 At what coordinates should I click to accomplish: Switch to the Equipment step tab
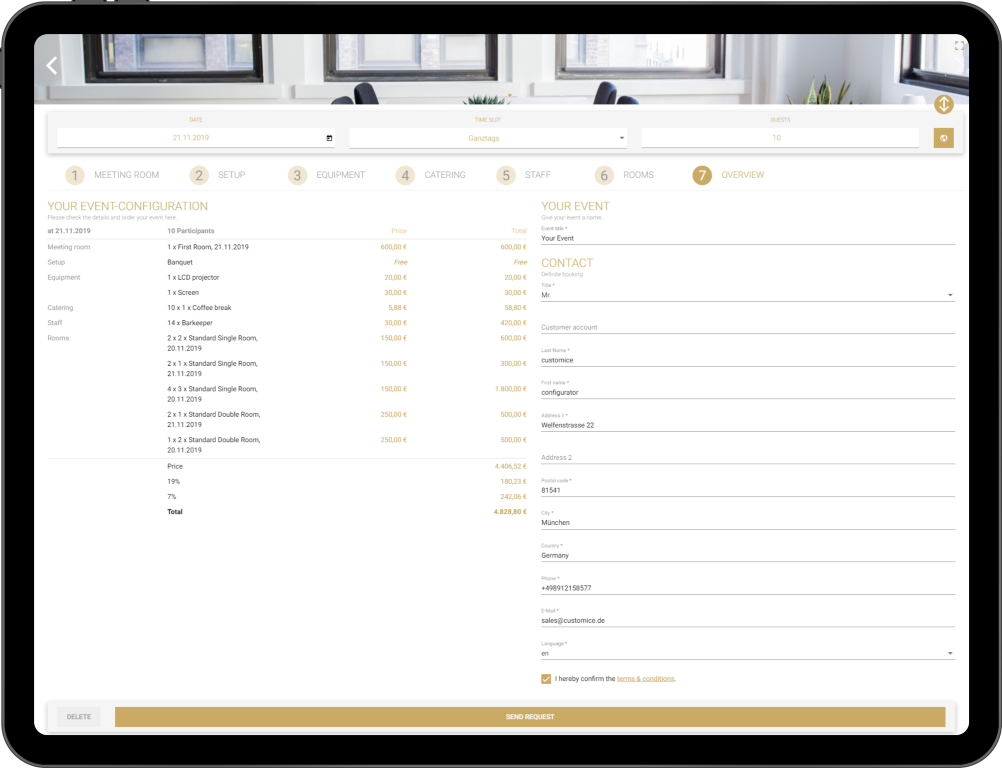click(340, 175)
